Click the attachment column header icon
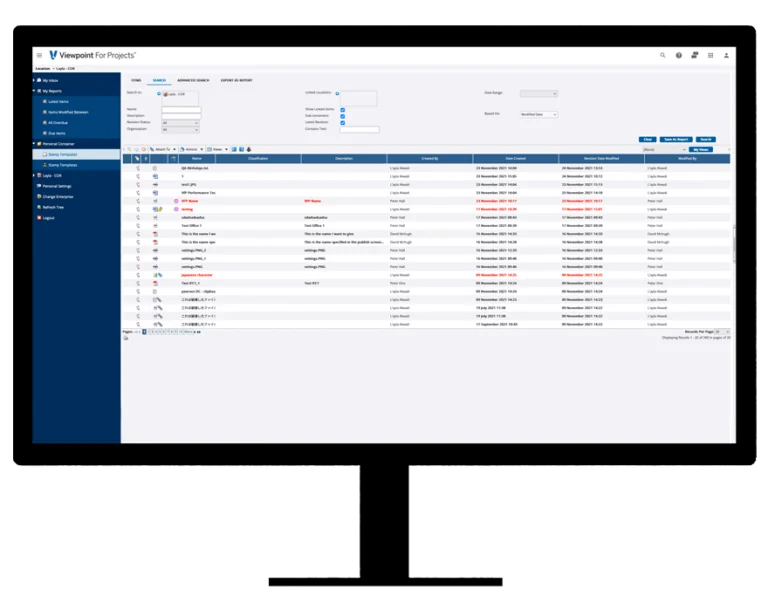 click(137, 158)
